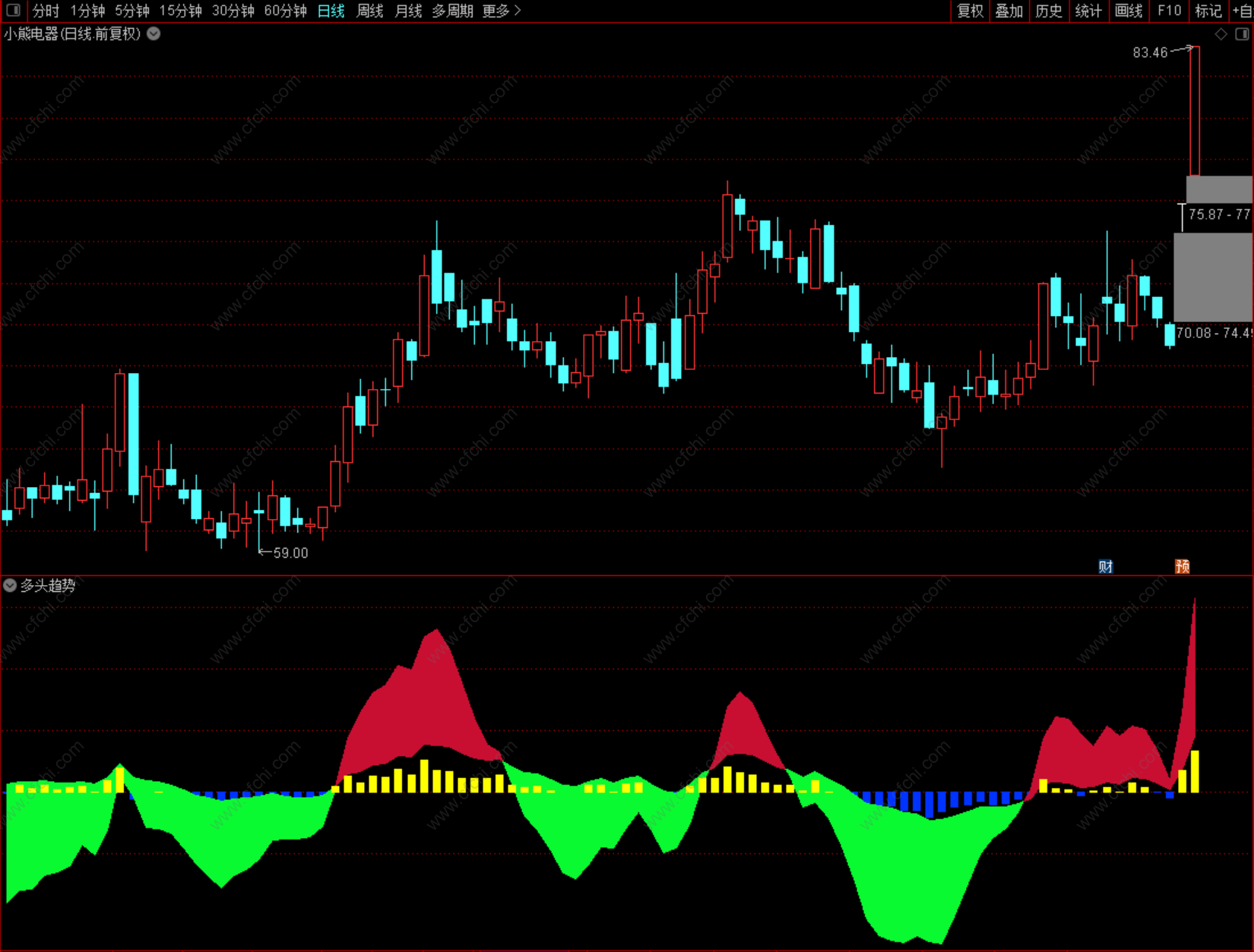Switch to the 分时 tab

point(46,11)
